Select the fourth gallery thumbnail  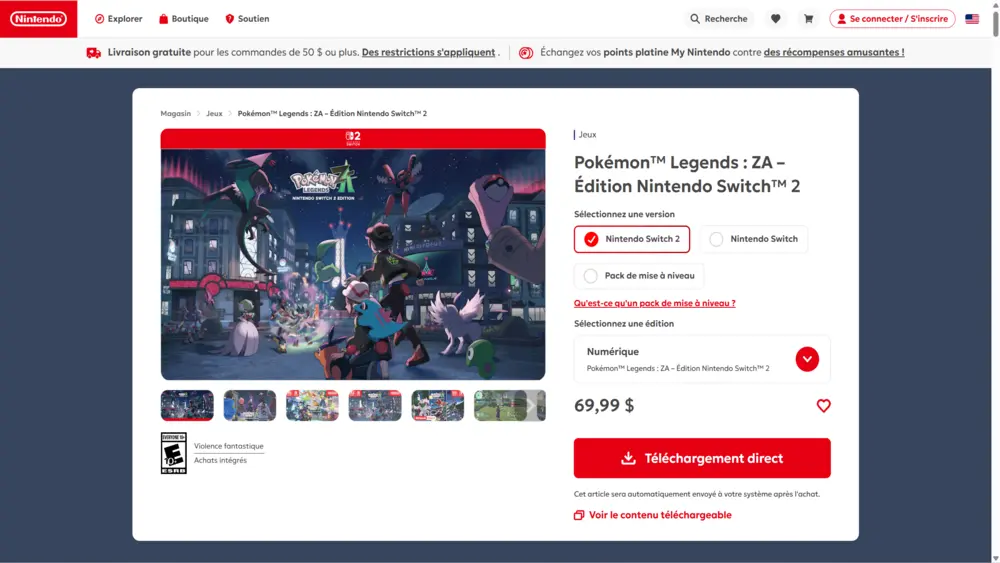375,406
